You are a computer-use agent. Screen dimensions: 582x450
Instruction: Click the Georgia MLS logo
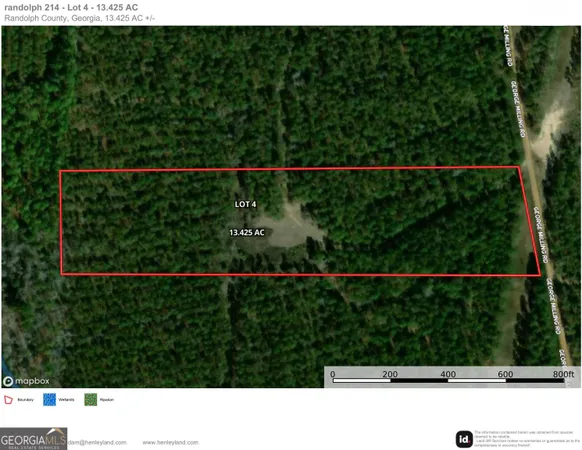pos(33,438)
